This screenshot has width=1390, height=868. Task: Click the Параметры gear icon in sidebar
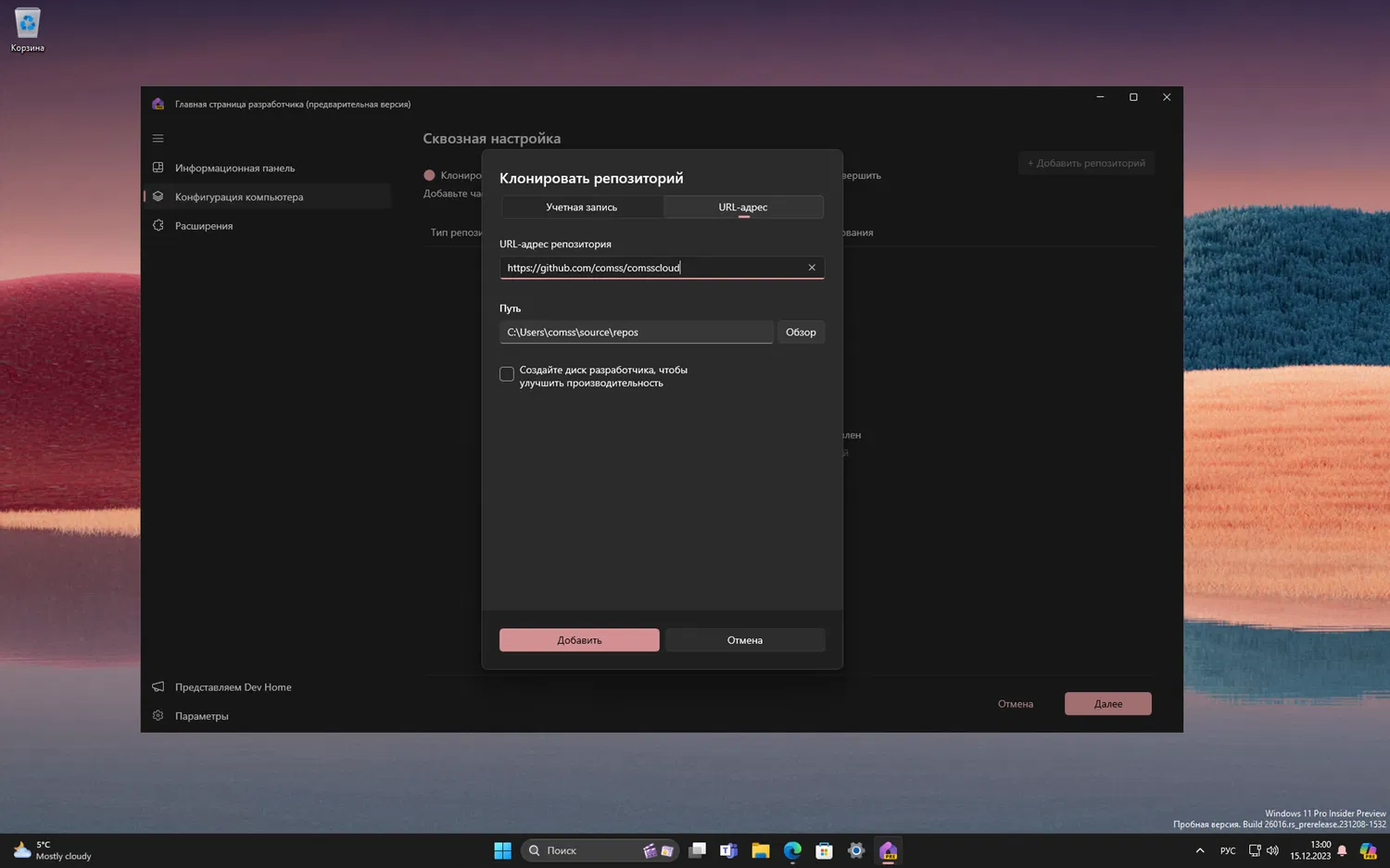tap(158, 715)
